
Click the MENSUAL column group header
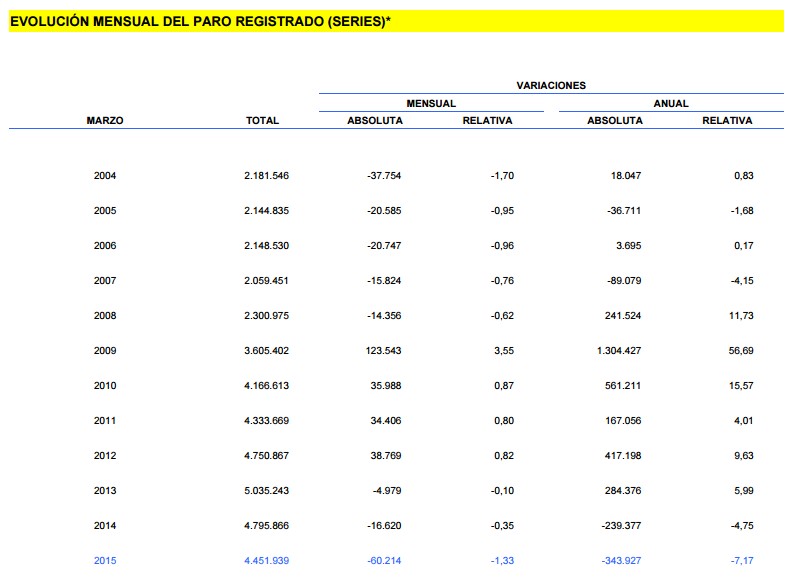pyautogui.click(x=431, y=103)
